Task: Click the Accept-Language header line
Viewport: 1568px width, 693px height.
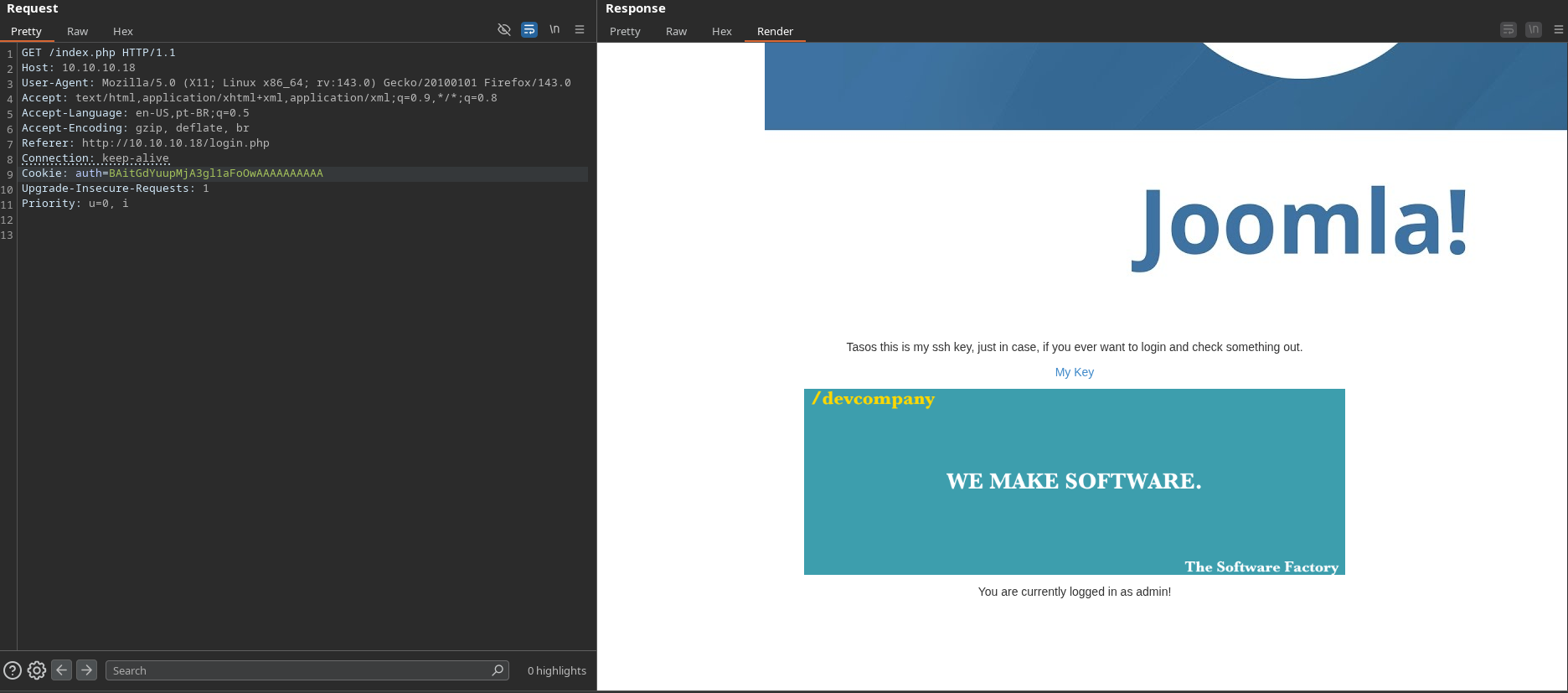Action: point(136,113)
